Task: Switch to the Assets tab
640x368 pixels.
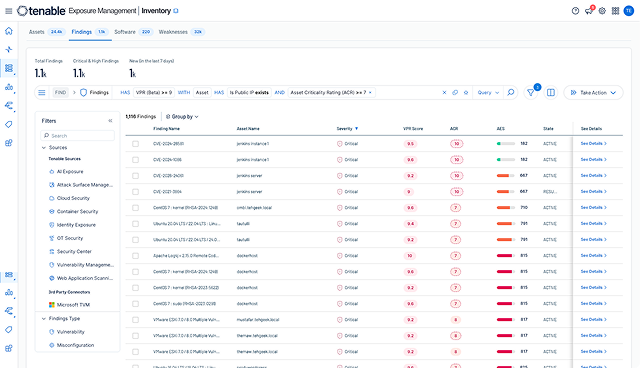Action: [47, 32]
